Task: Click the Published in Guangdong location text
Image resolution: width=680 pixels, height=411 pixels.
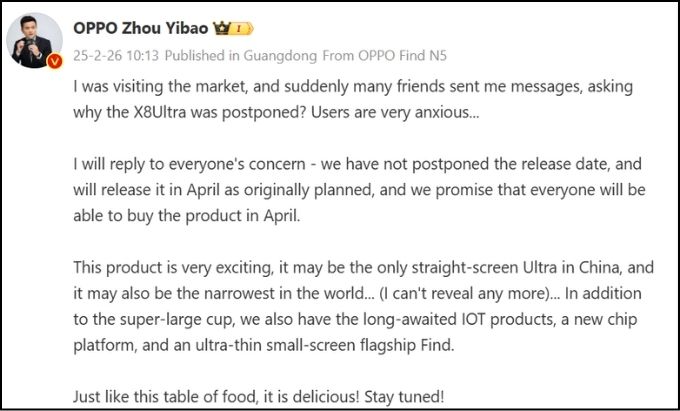Action: pyautogui.click(x=241, y=56)
